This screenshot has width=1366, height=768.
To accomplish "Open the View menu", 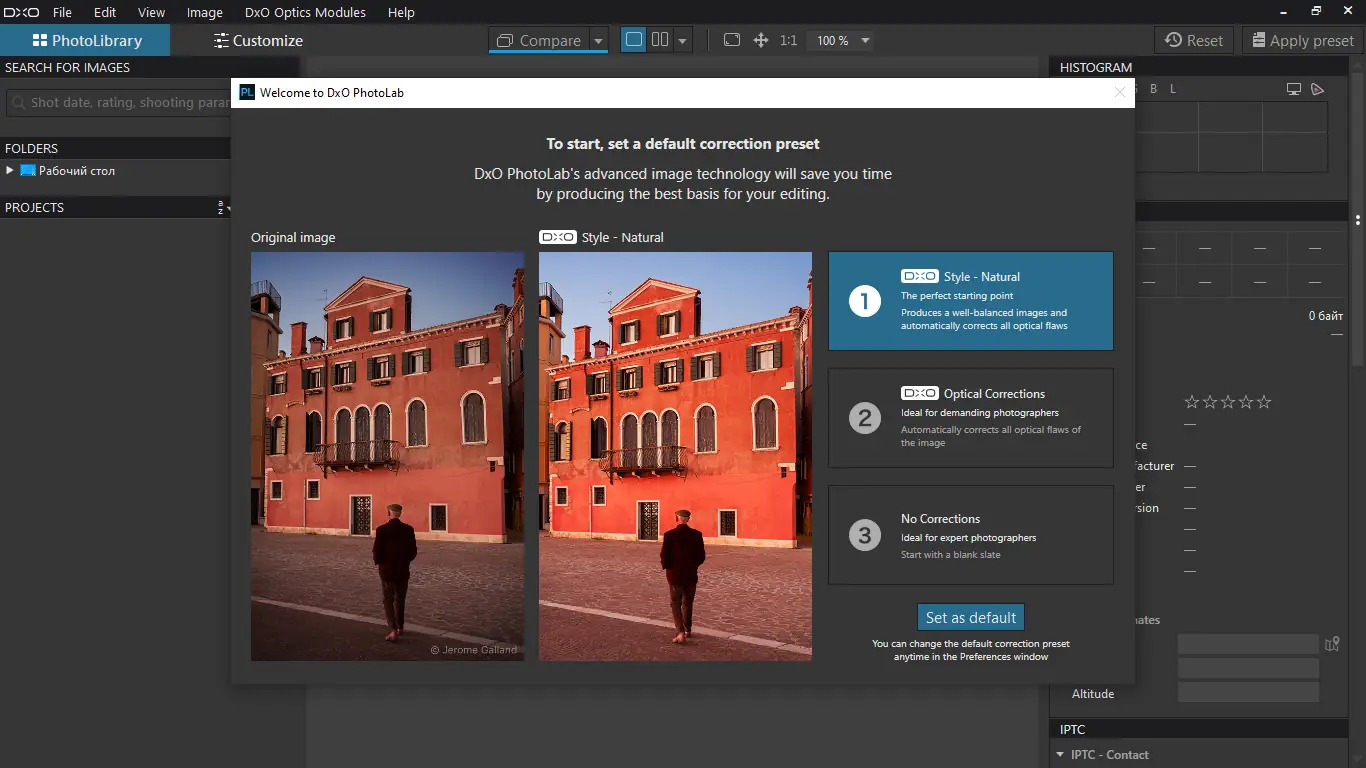I will tap(151, 13).
